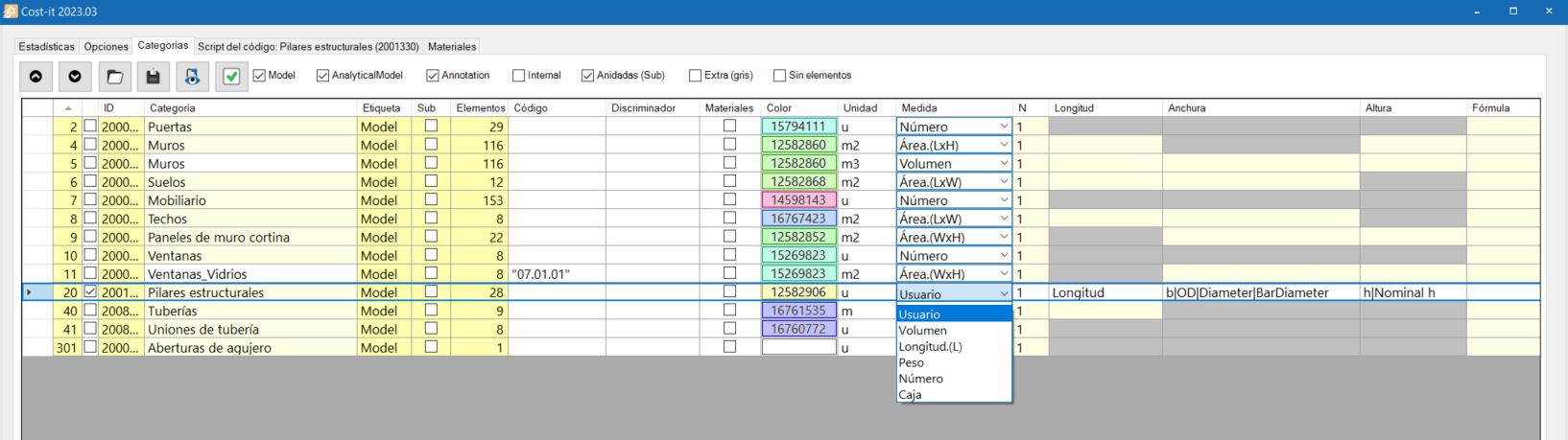Click the Unidad column header
This screenshot has width=1568, height=440.
tap(867, 107)
